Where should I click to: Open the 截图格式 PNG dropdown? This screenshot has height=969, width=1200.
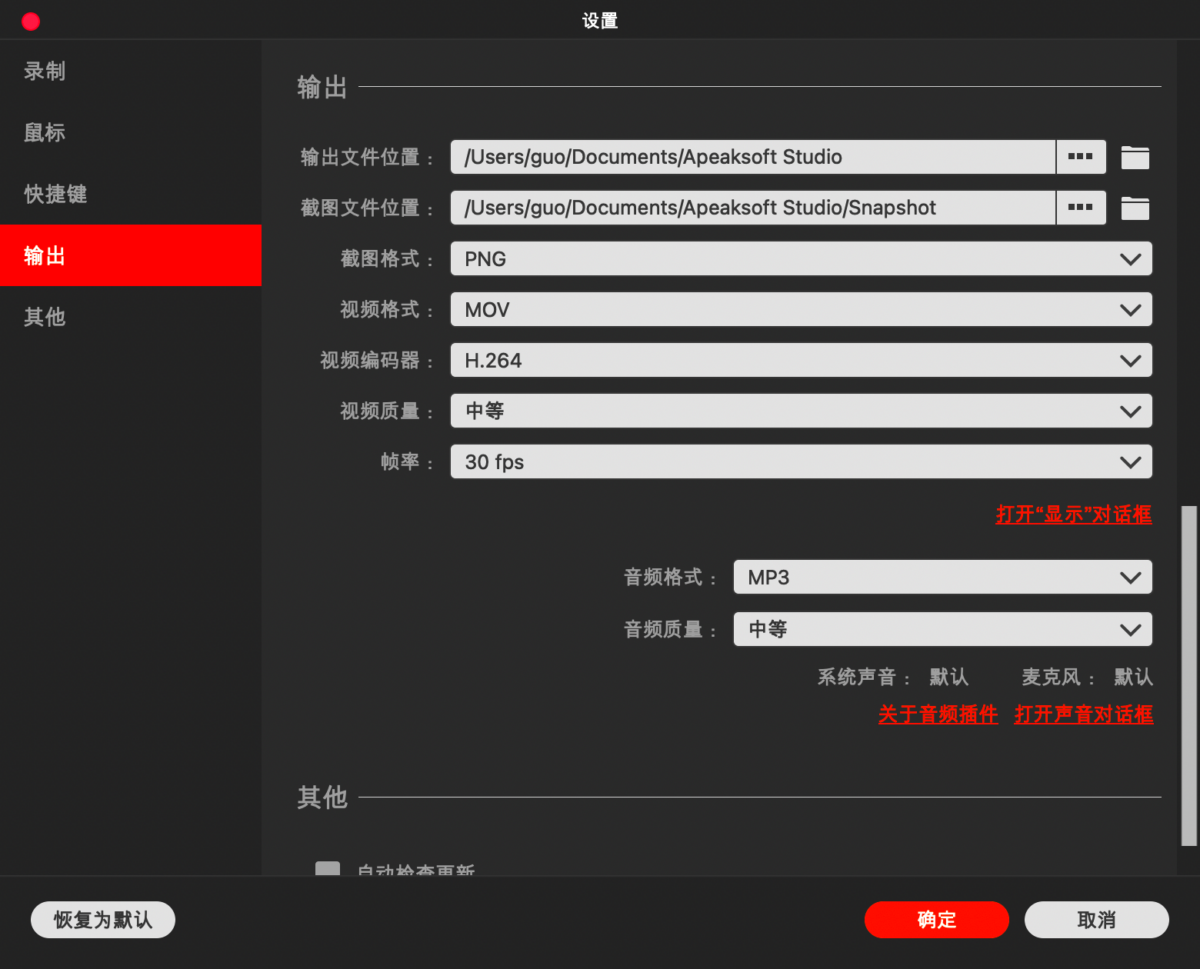801,259
